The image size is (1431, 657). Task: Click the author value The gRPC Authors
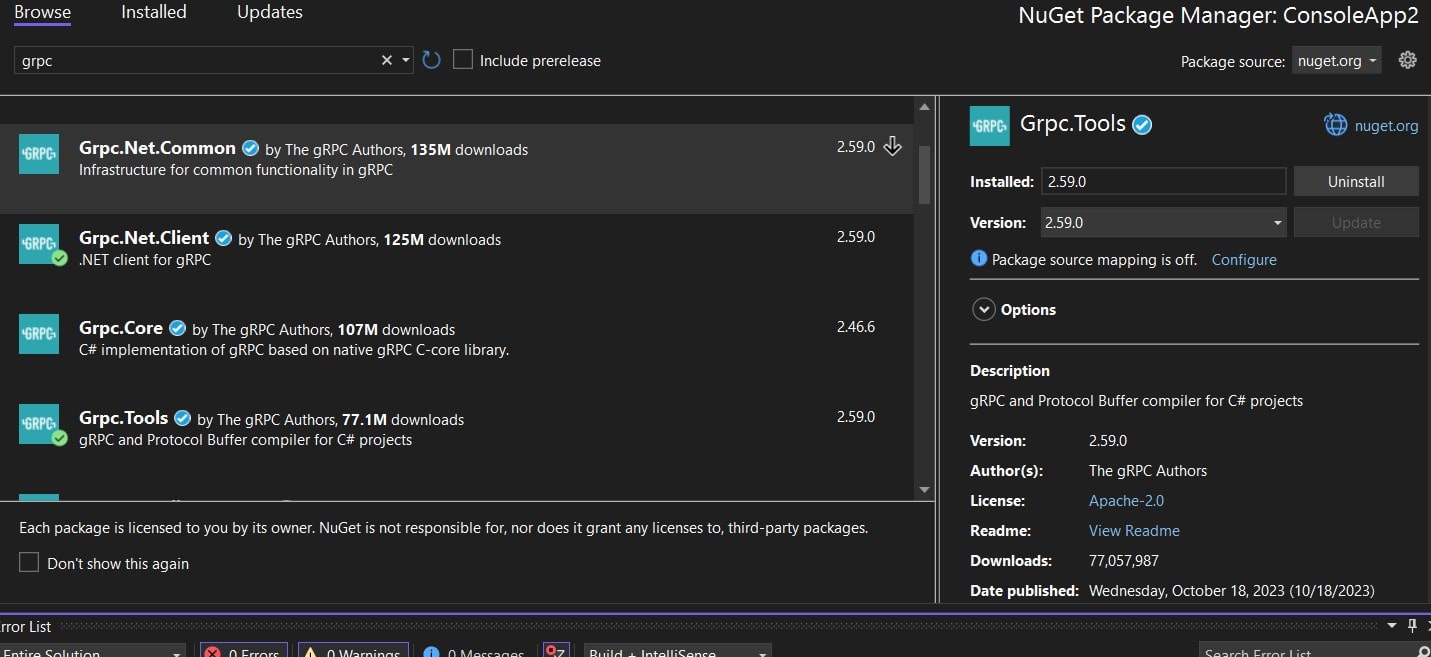1148,470
